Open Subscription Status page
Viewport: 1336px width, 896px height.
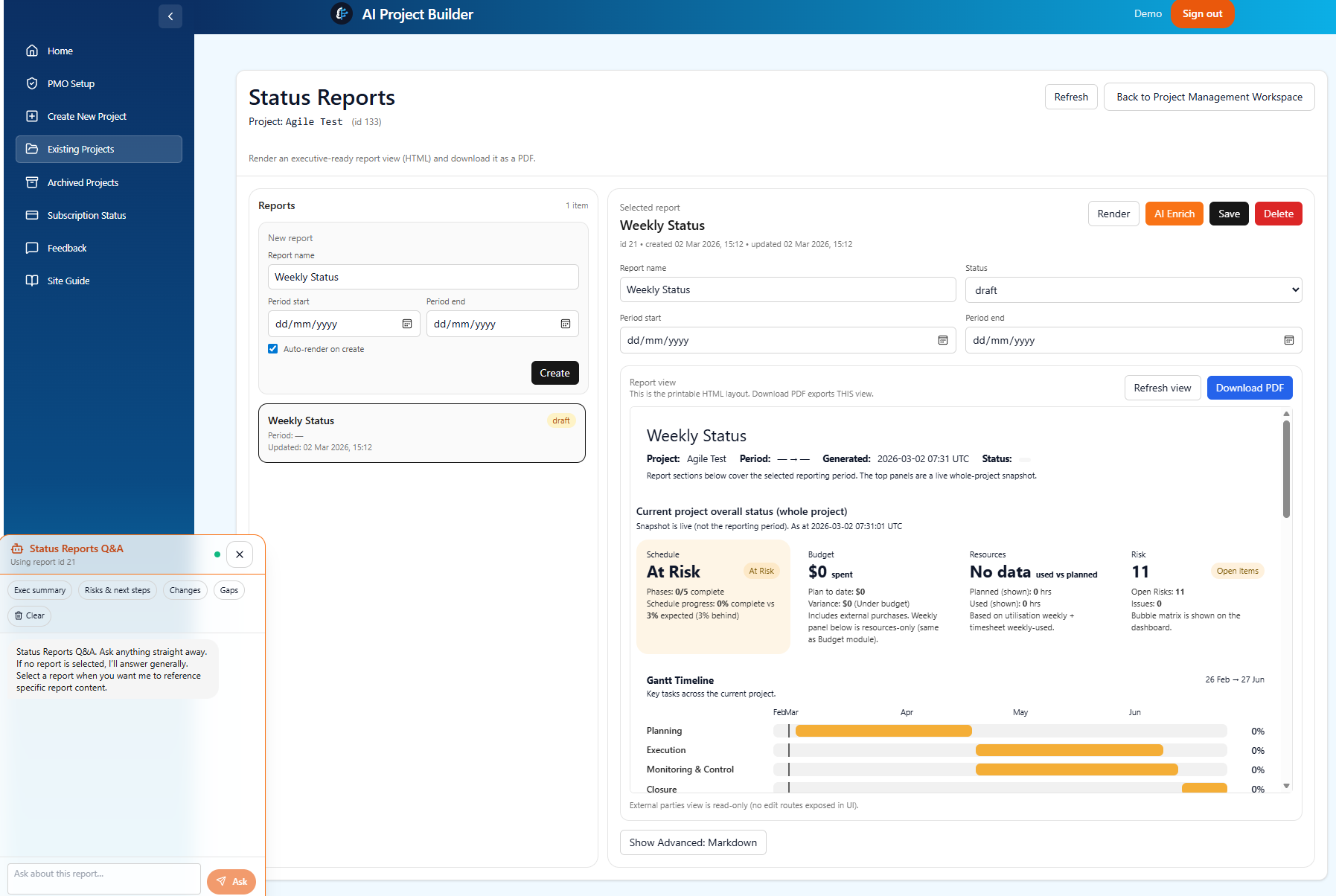99,215
